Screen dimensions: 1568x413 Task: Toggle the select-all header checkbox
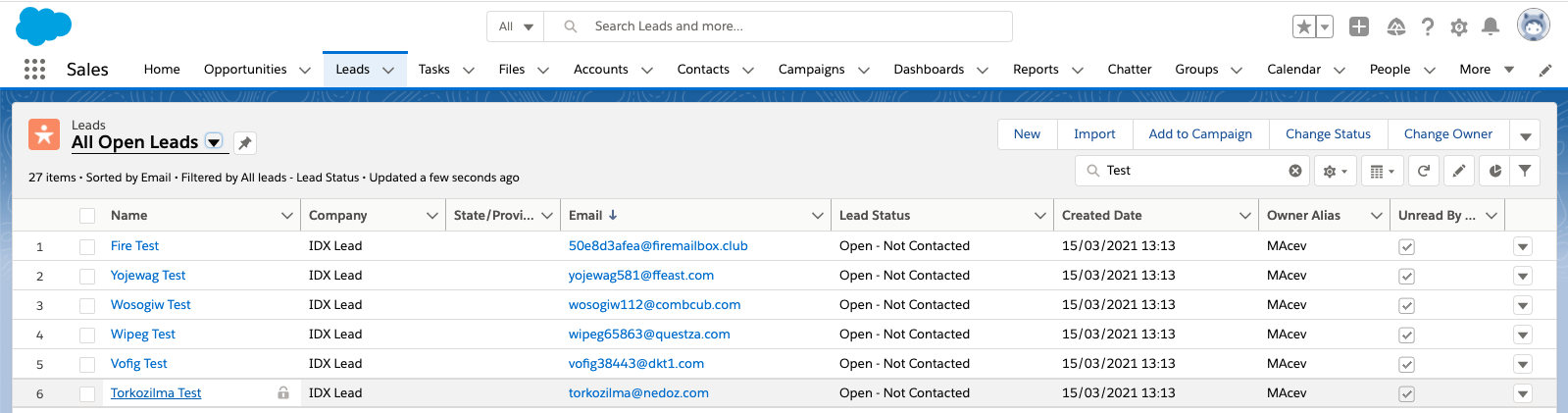[x=87, y=216]
